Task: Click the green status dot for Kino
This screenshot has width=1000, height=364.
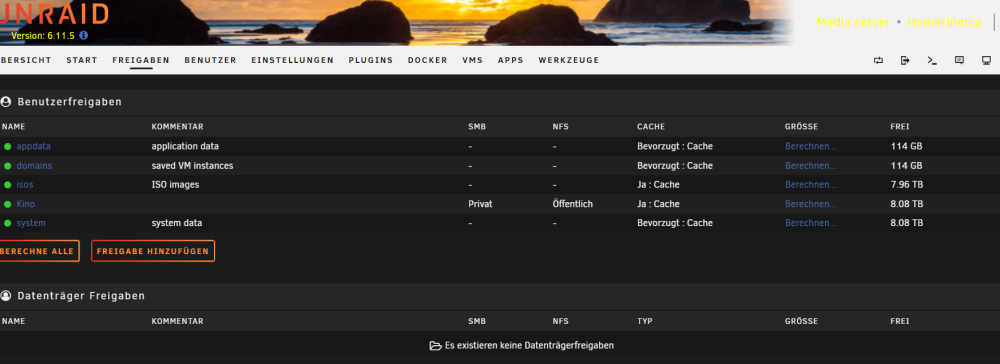Action: [x=8, y=204]
